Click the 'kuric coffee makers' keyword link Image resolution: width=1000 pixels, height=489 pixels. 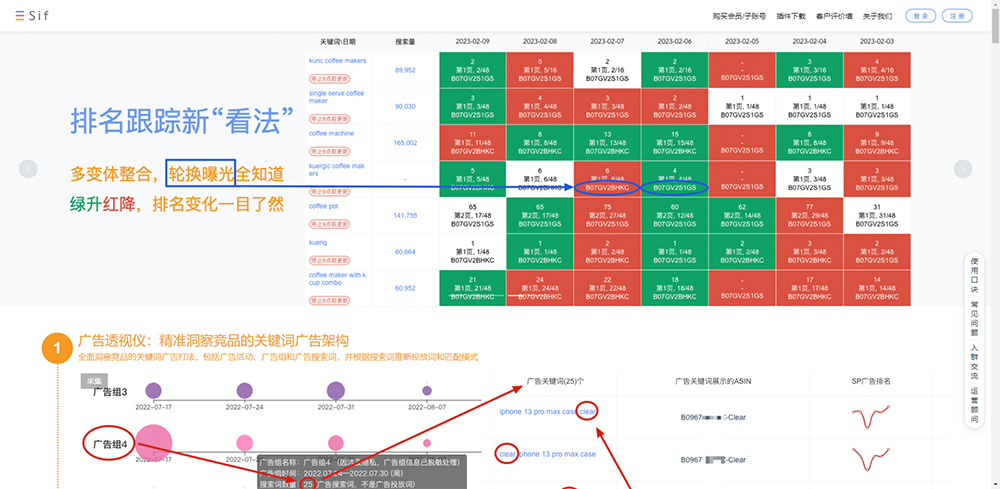336,61
